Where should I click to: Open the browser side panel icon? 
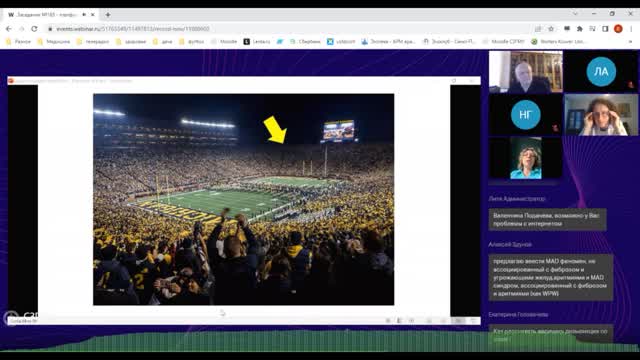coord(605,29)
